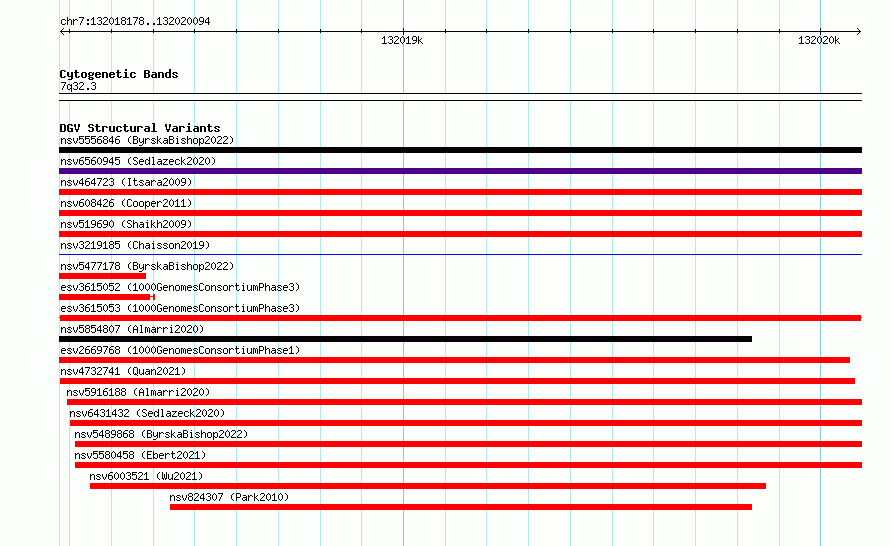Image resolution: width=890 pixels, height=546 pixels.
Task: Click the short red nsv5477178 bar
Action: (x=102, y=276)
